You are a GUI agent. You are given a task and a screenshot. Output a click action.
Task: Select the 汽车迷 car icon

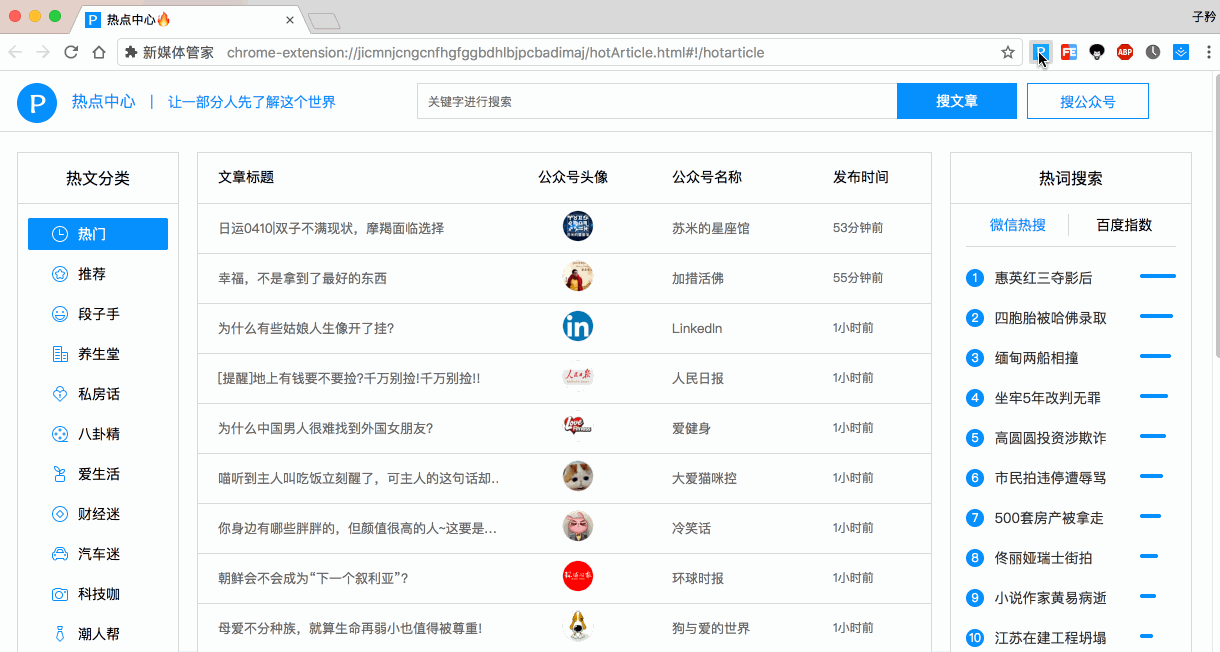coord(60,554)
